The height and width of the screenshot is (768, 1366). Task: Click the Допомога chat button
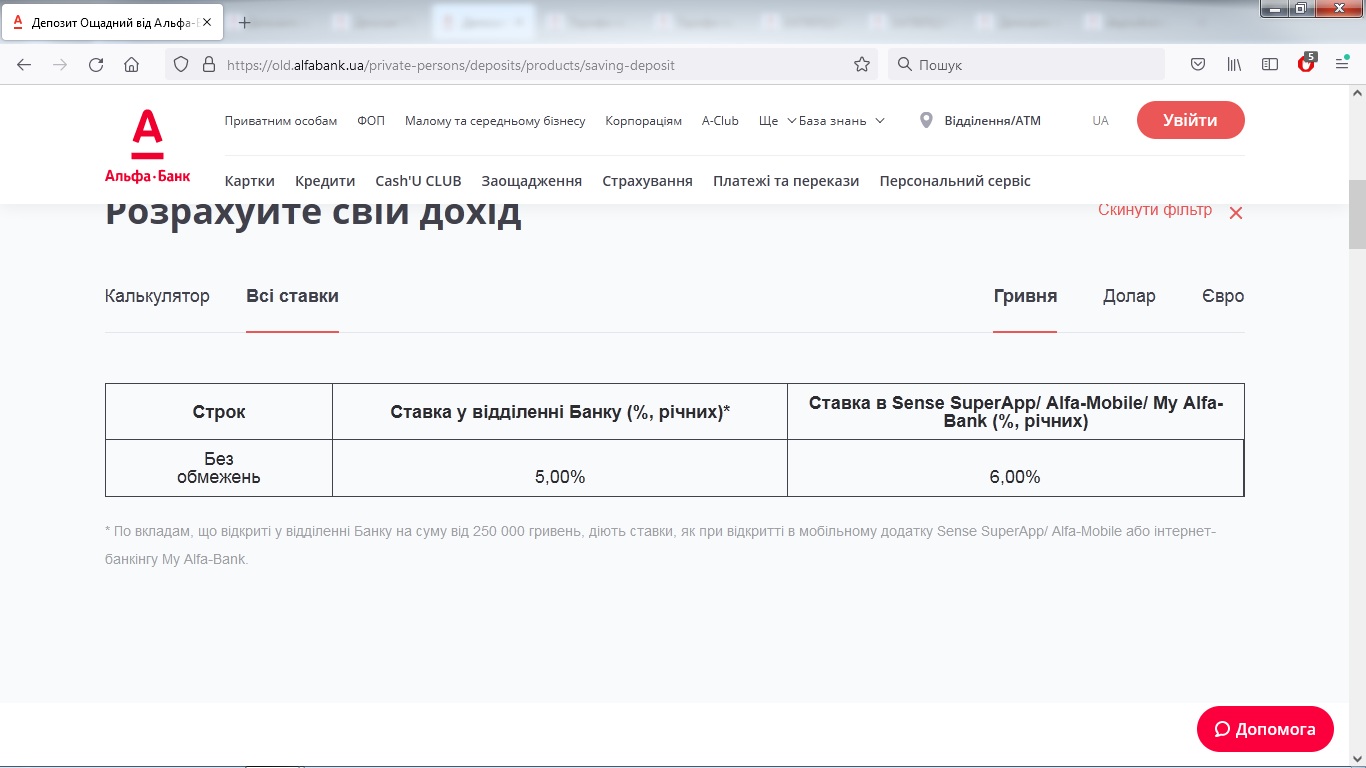(1265, 729)
